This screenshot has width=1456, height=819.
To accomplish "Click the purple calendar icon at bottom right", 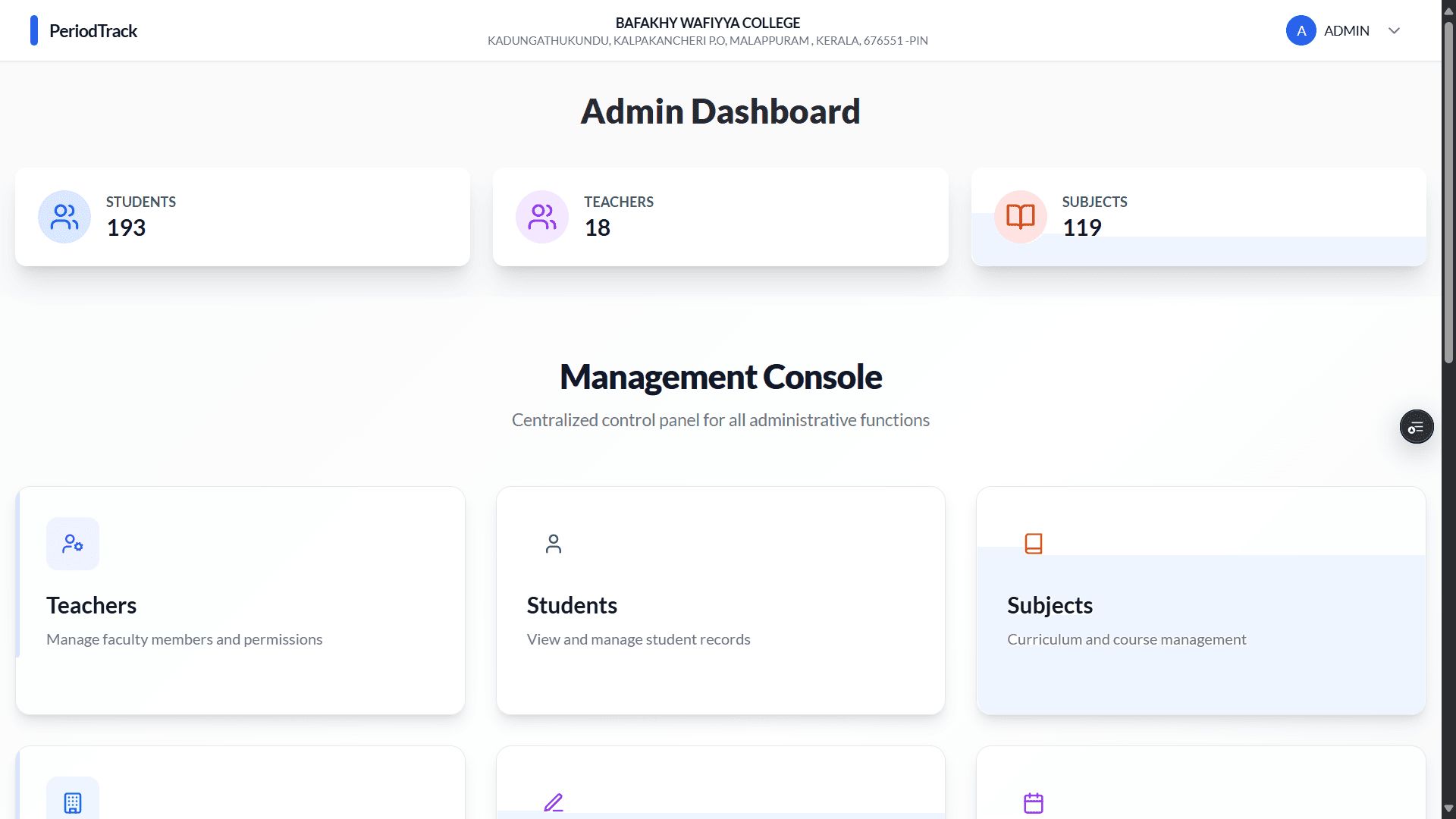I will pyautogui.click(x=1034, y=802).
